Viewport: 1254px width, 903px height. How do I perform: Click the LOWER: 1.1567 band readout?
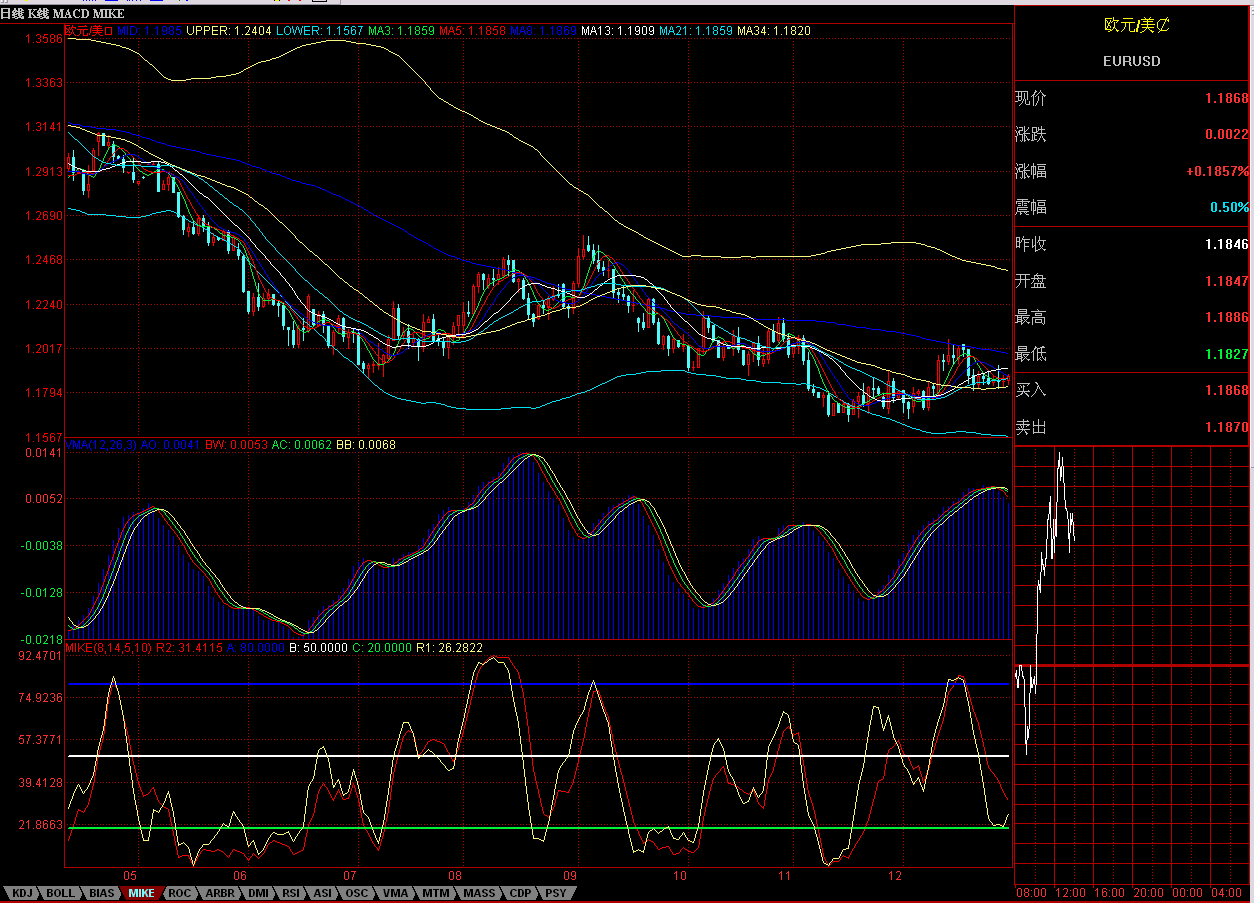point(320,31)
